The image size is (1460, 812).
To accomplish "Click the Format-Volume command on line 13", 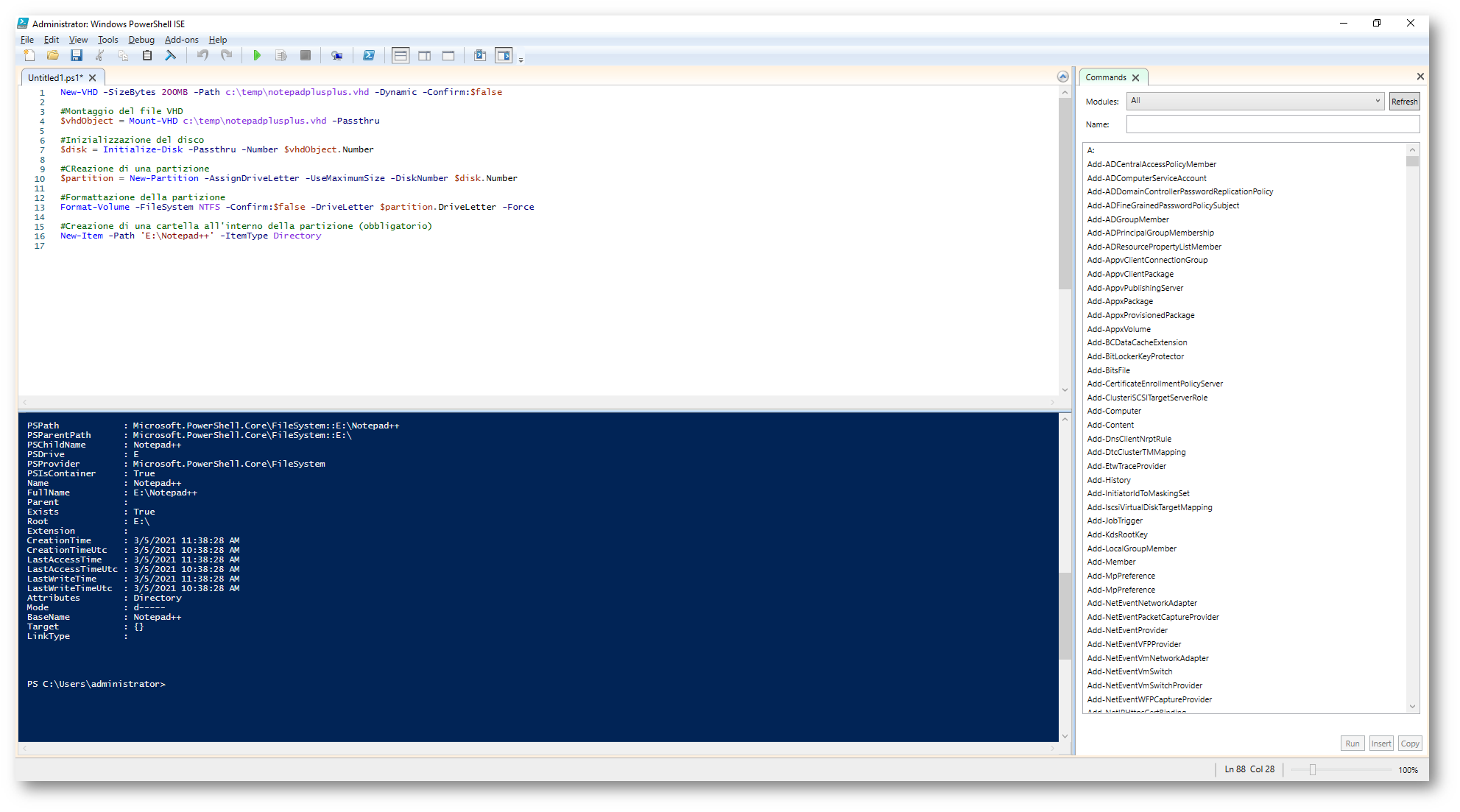I will tap(95, 208).
